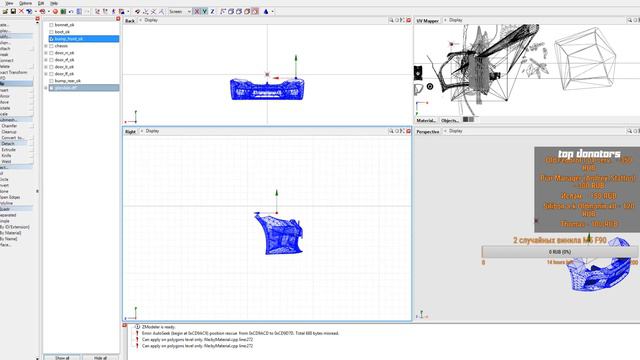
Task: Close the Back viewport with red icon
Action: (x=409, y=20)
